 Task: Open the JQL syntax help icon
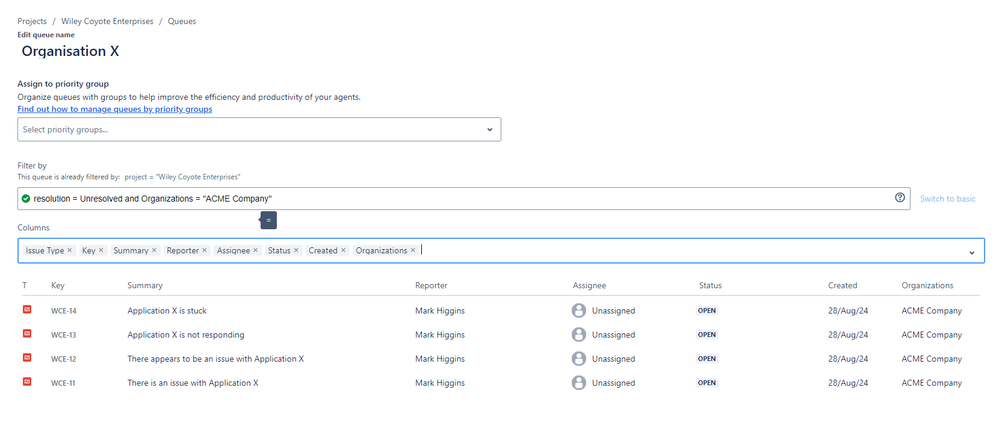coord(900,198)
